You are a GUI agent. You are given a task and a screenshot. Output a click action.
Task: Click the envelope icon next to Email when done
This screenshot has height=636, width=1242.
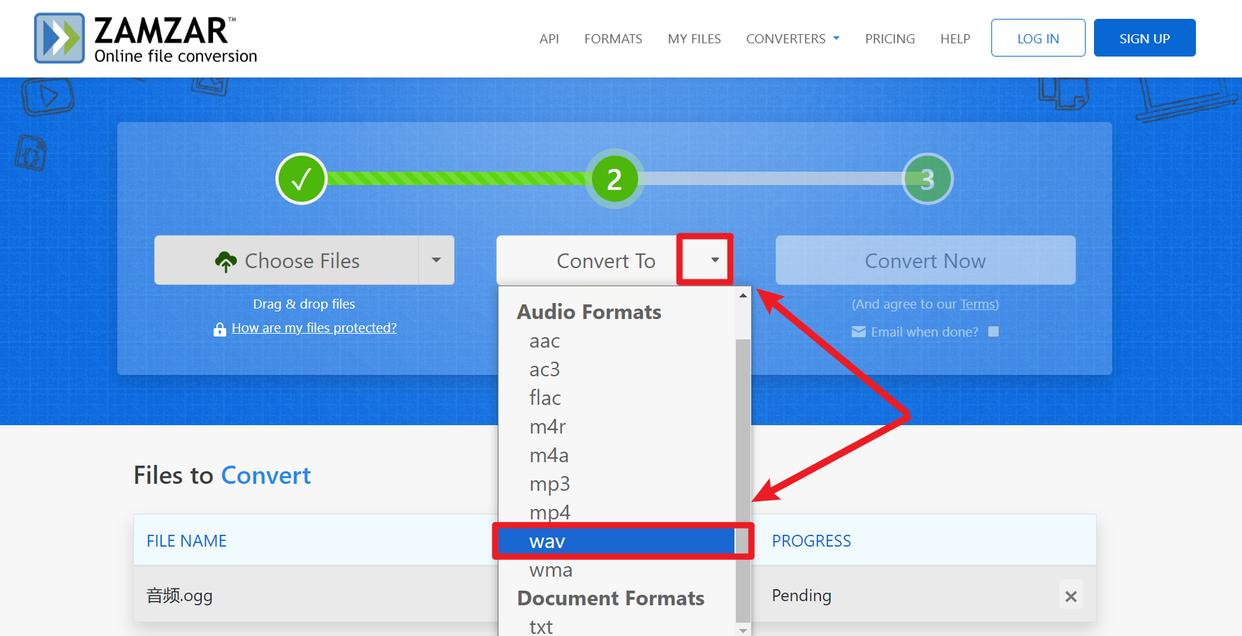pos(858,332)
